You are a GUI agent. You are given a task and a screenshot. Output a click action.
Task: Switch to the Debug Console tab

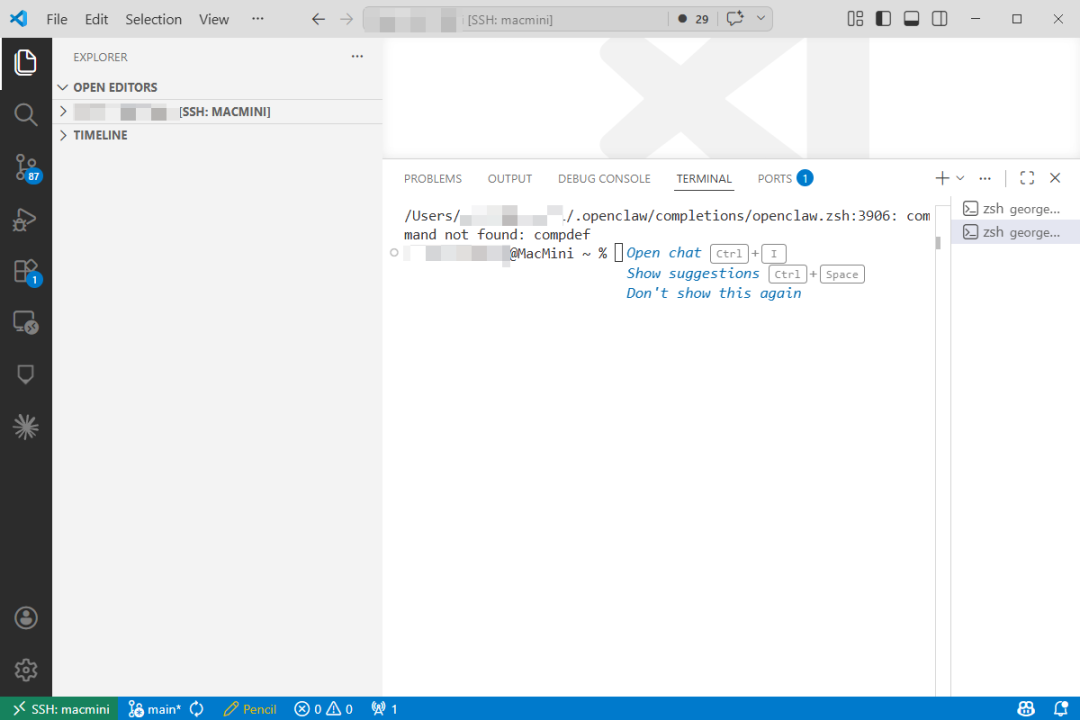pyautogui.click(x=604, y=178)
